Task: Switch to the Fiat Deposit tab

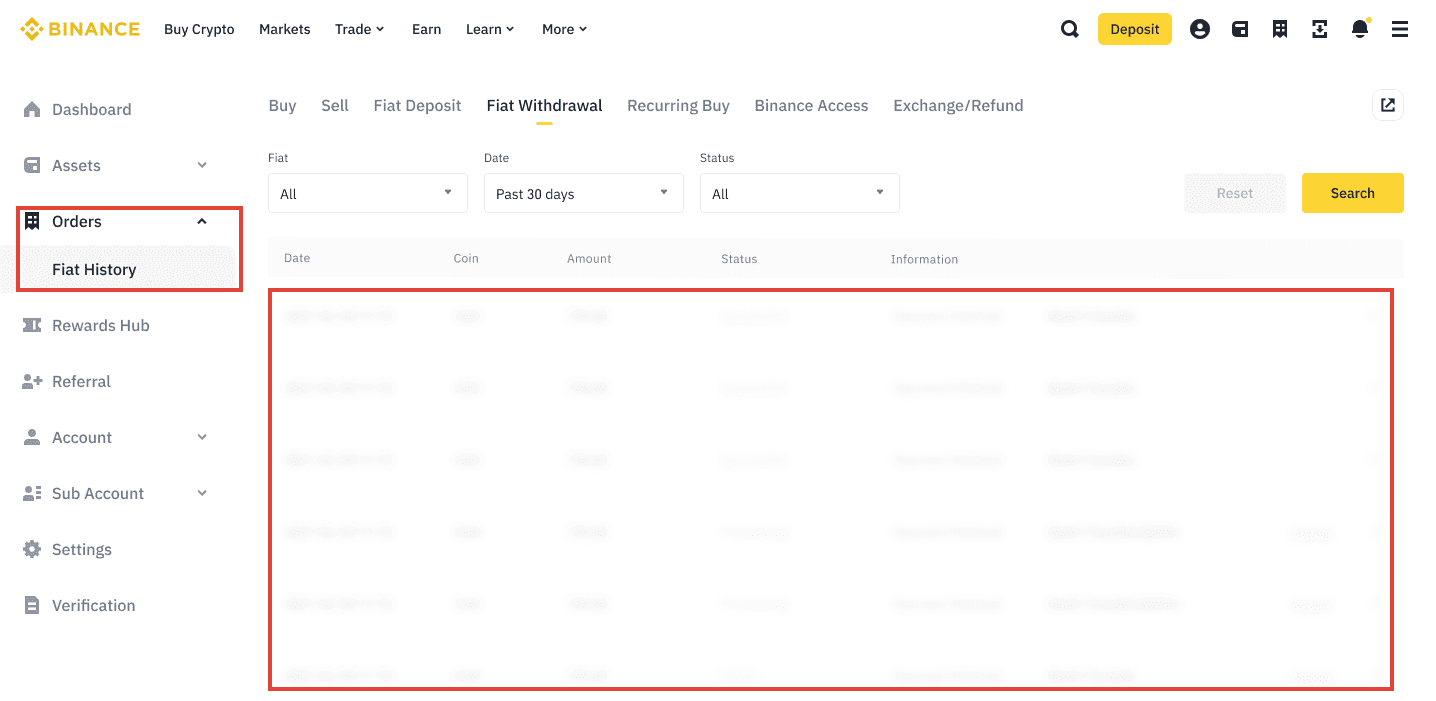Action: (417, 105)
